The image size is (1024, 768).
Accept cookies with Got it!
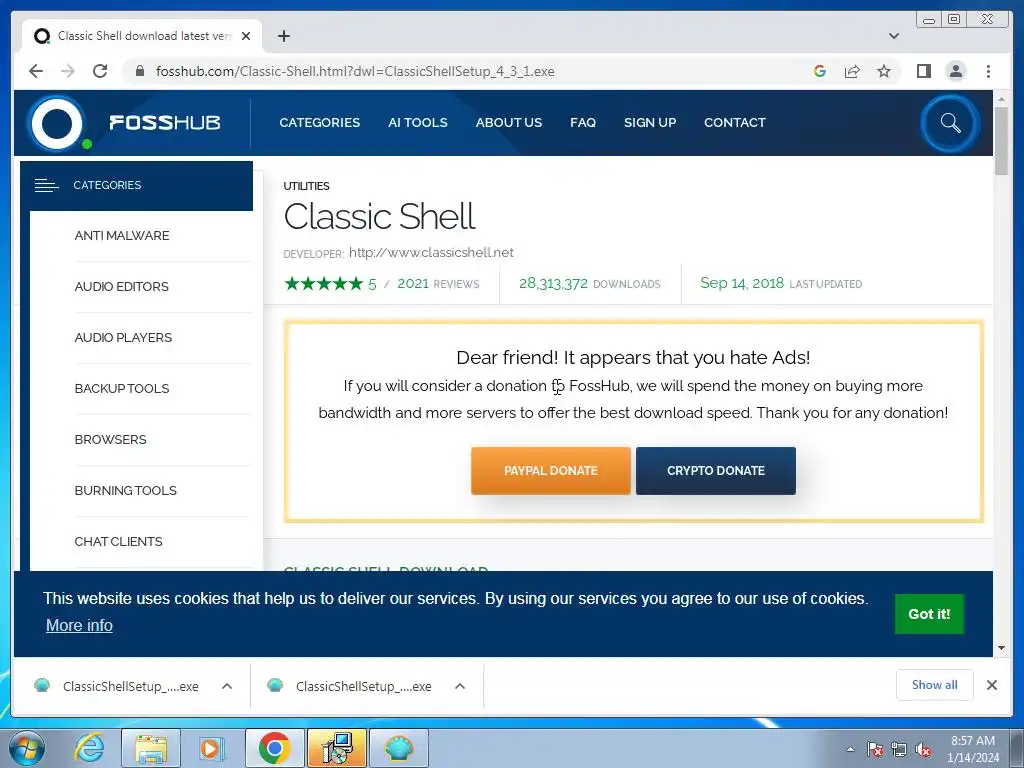pos(929,614)
